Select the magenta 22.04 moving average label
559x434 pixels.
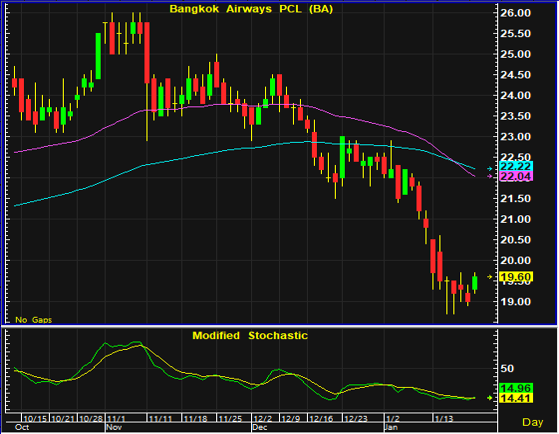tap(516, 176)
